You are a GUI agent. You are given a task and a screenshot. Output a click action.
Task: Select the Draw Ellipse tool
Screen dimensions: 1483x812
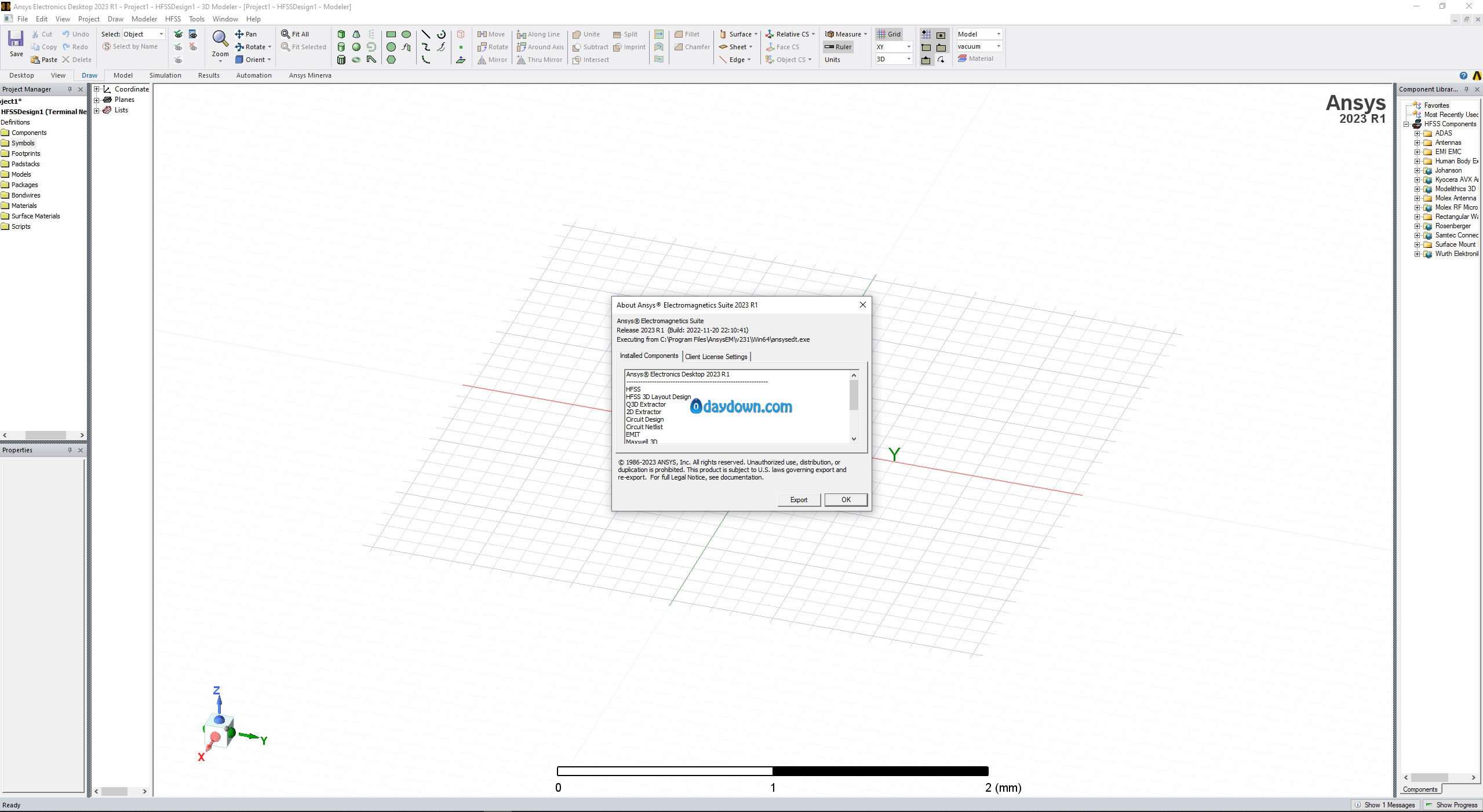click(406, 34)
